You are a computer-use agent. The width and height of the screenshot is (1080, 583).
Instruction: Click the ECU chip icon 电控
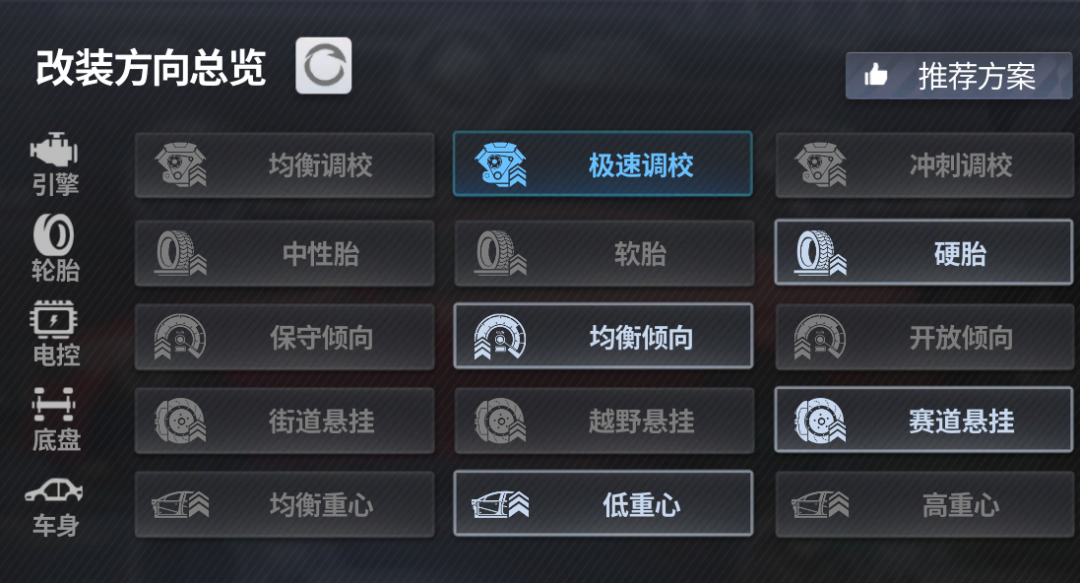pos(54,319)
